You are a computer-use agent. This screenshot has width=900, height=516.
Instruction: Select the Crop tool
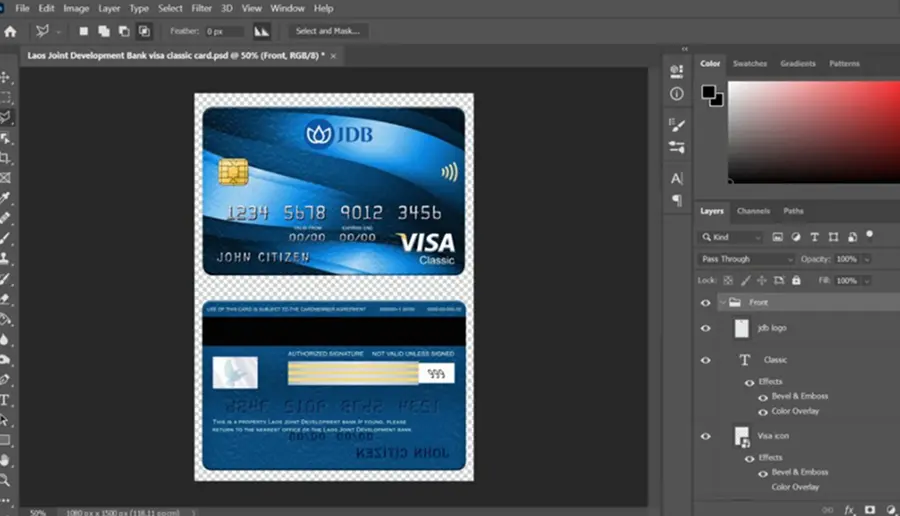(x=5, y=158)
